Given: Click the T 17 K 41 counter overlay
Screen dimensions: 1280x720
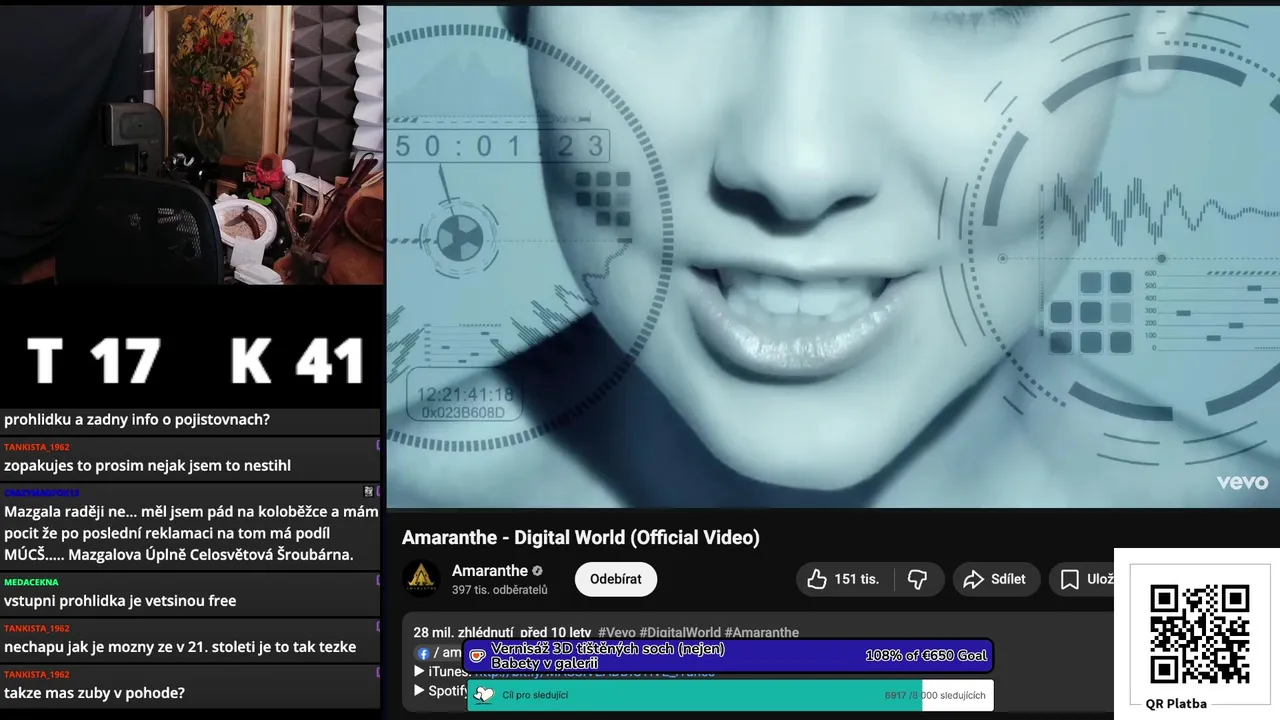Looking at the screenshot, I should coord(195,361).
